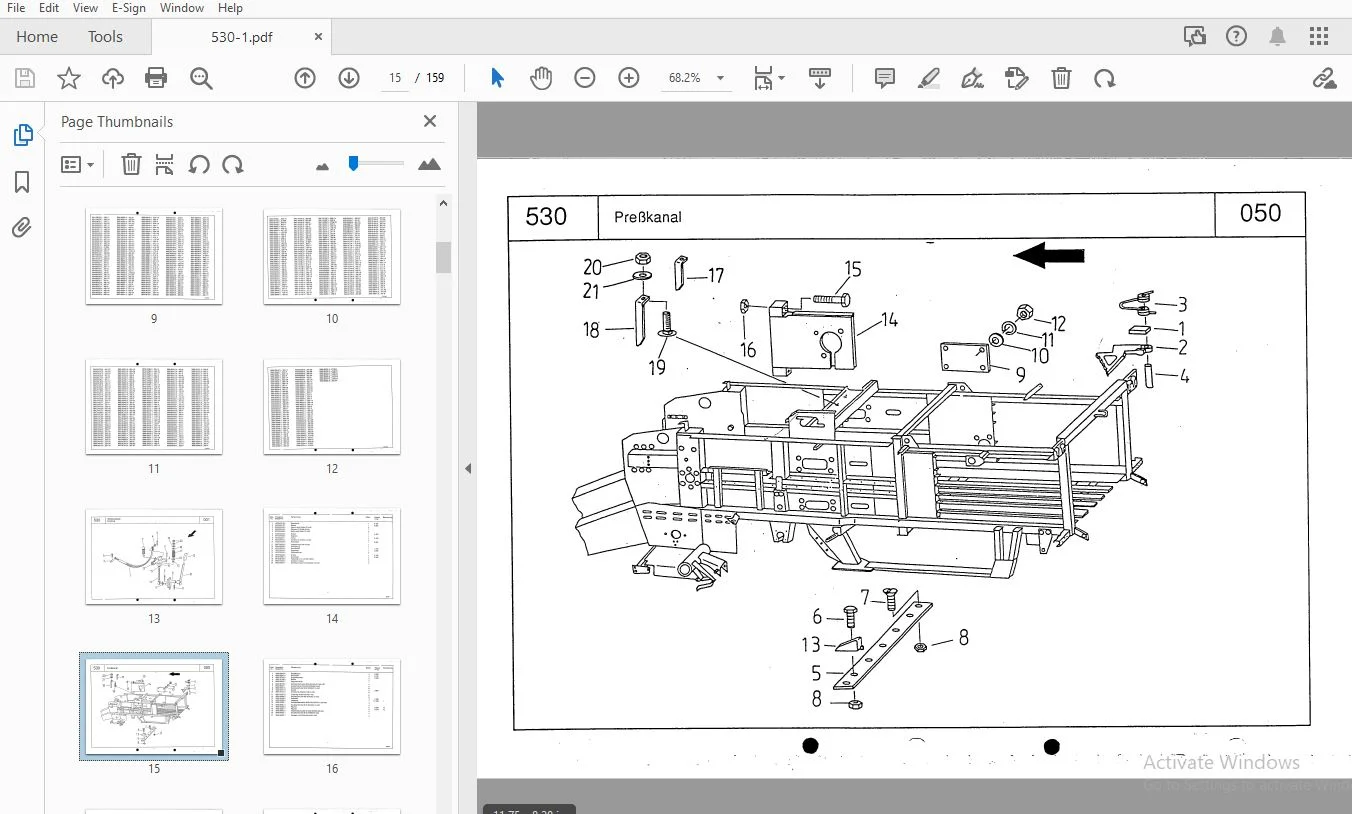Click the thumbnail panel scrollbar
Viewport: 1352px width, 814px height.
coord(443,257)
